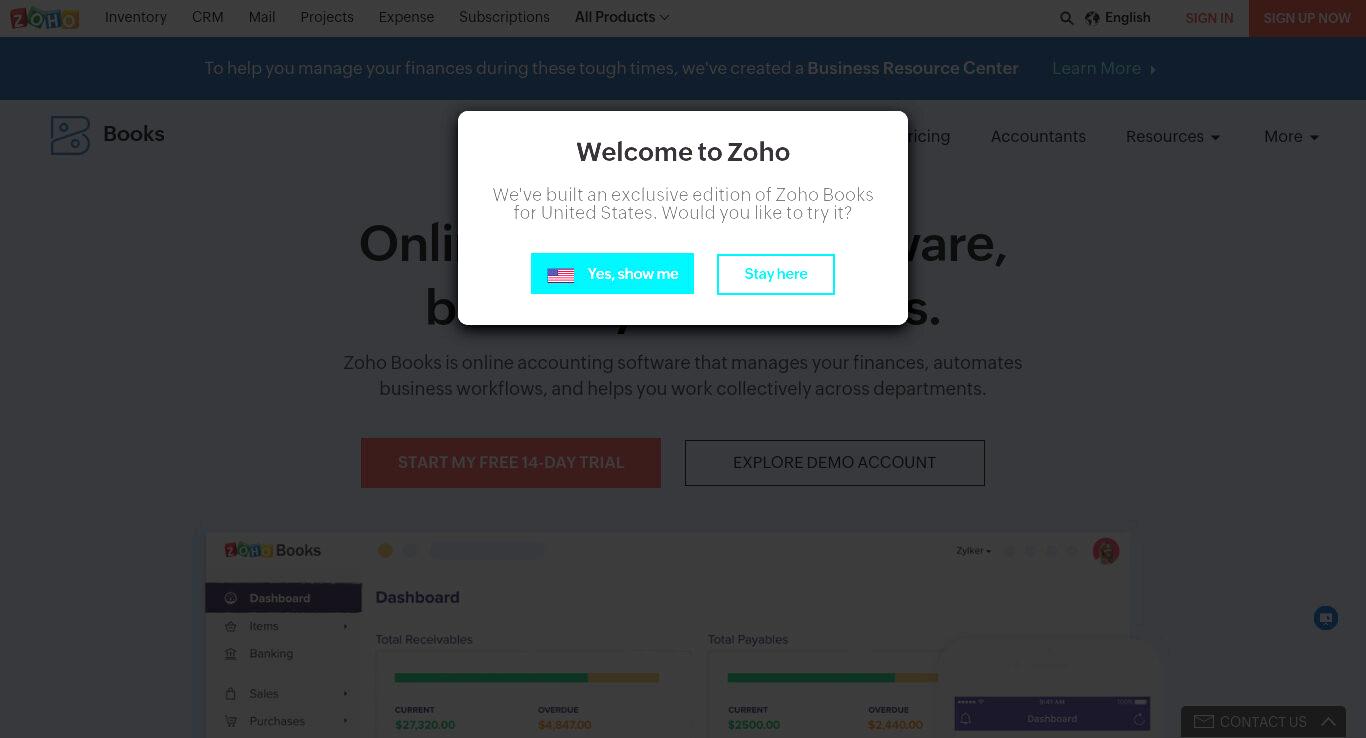Screen dimensions: 1366x738
Task: Click the Banking icon in preview sidebar
Action: coord(231,654)
